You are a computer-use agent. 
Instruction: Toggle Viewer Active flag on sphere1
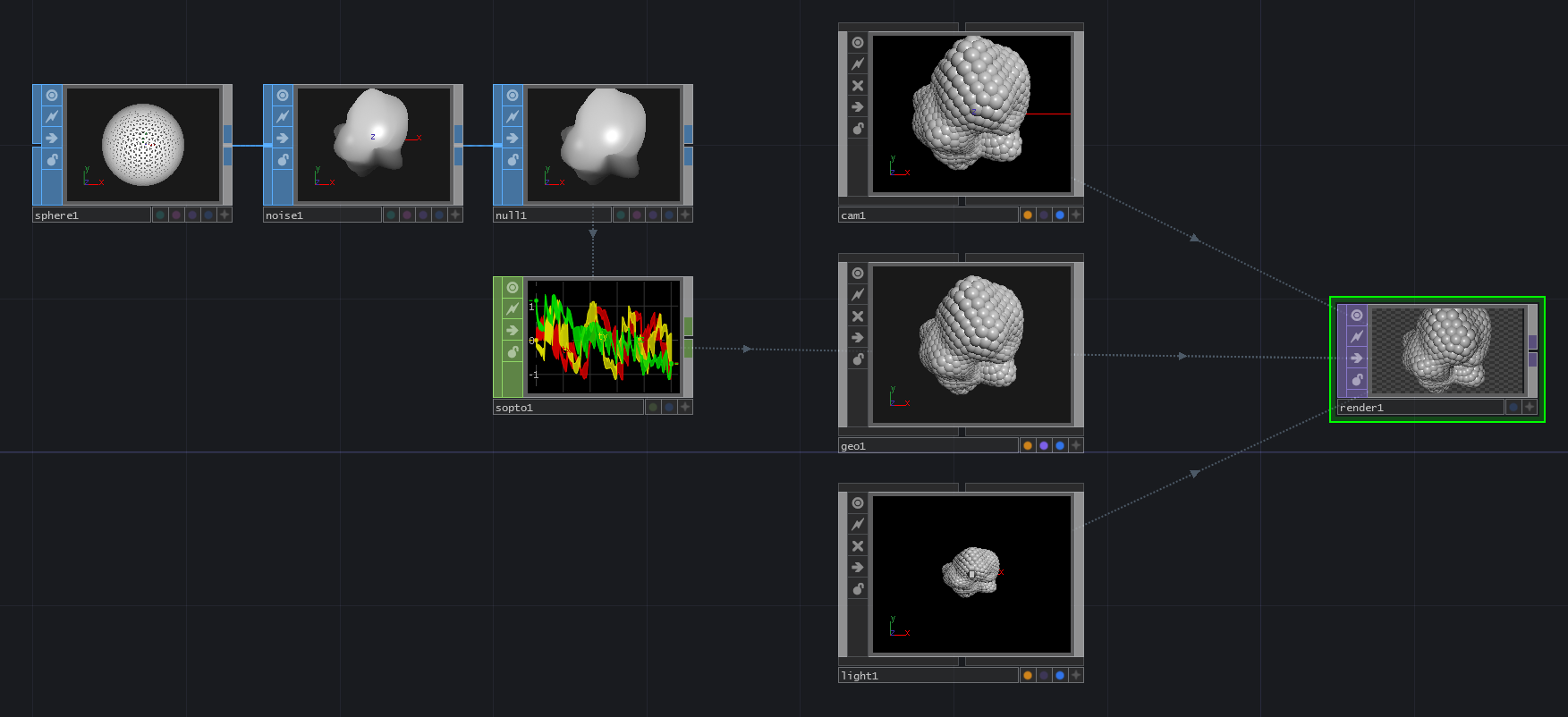point(52,96)
